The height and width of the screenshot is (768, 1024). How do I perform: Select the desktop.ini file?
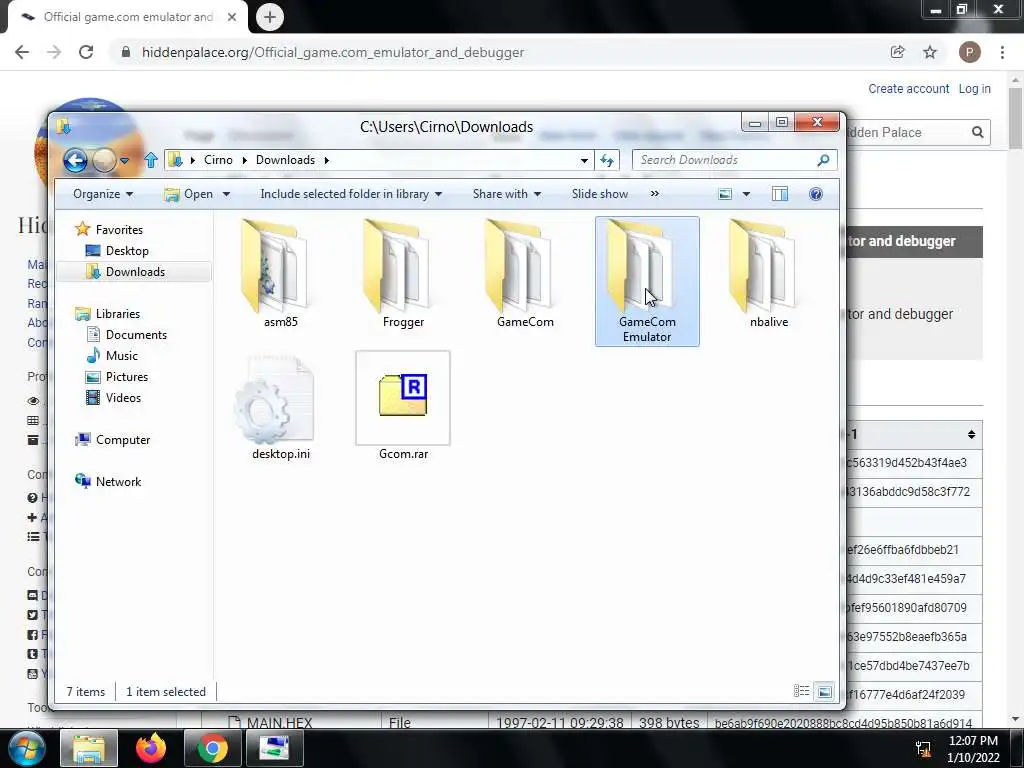point(280,406)
